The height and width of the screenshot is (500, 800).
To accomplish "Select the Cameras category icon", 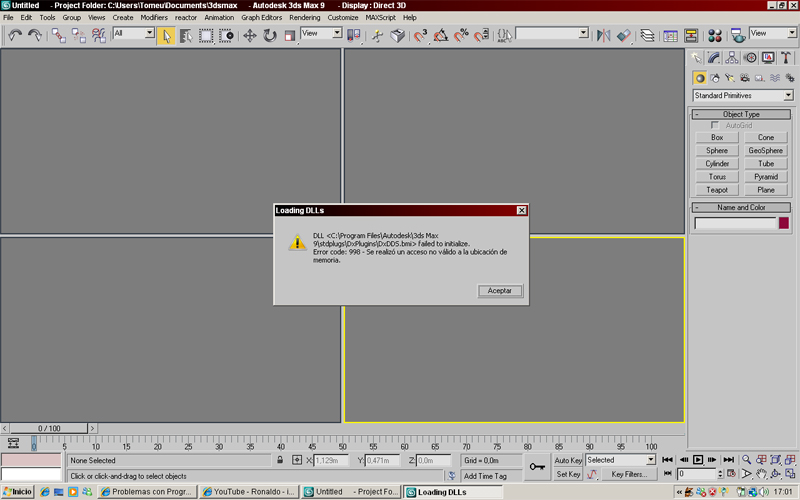I will pos(745,78).
